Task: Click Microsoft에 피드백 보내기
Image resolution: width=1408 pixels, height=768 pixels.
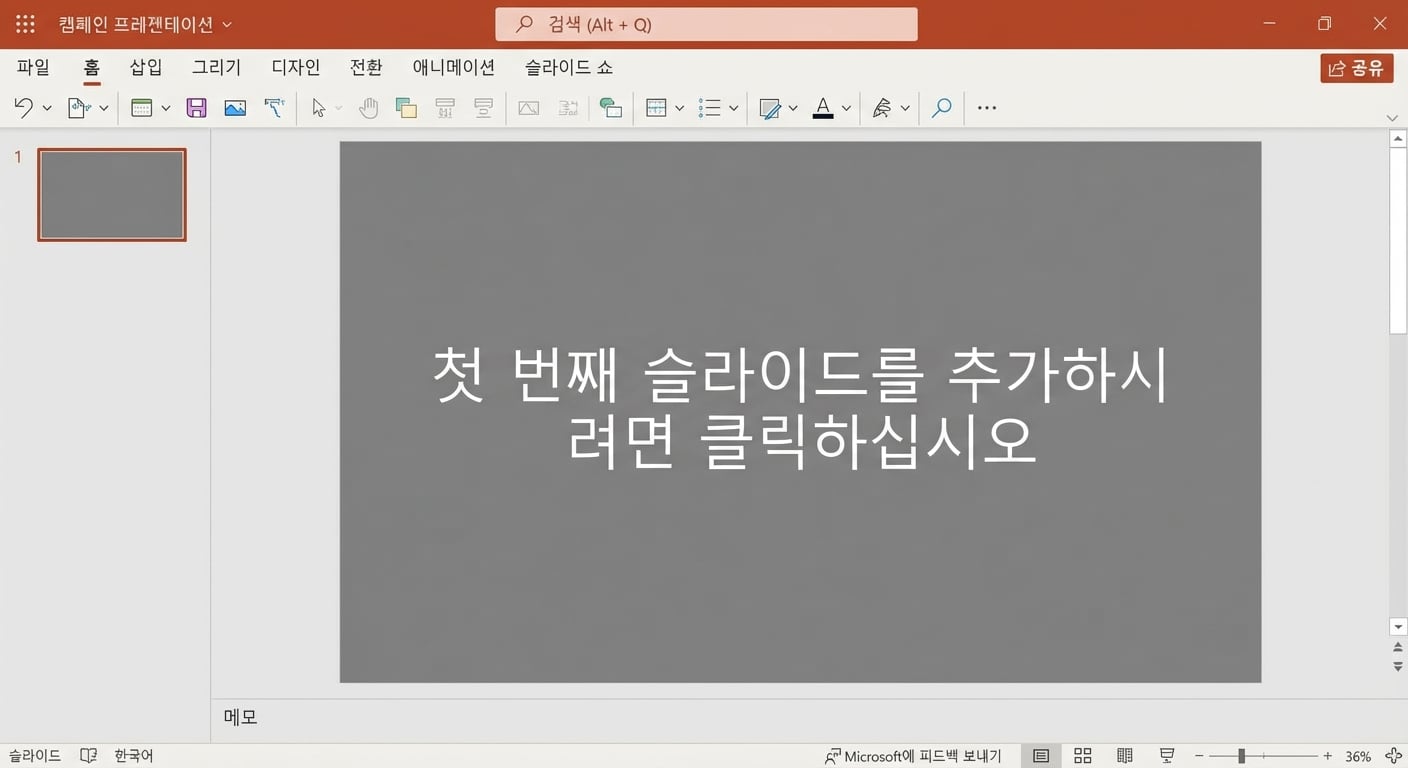Action: (x=913, y=756)
